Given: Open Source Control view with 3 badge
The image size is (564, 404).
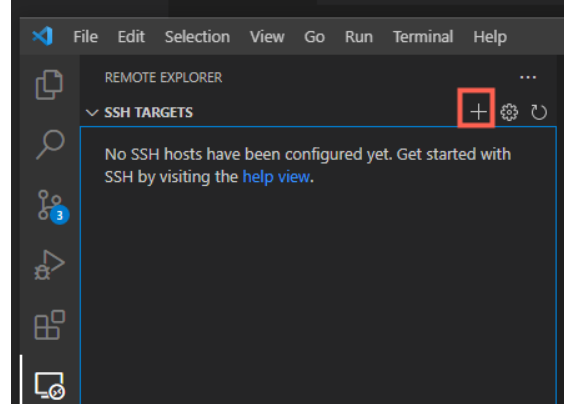Looking at the screenshot, I should (x=53, y=207).
